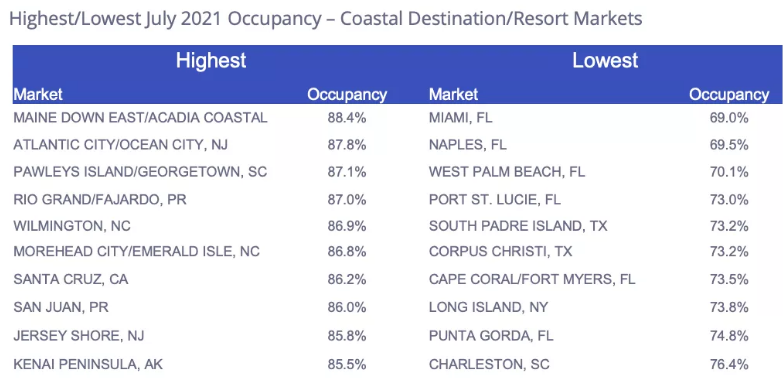The image size is (783, 384).
Task: Click the 69.5% occupancy for Naples
Action: click(x=729, y=145)
